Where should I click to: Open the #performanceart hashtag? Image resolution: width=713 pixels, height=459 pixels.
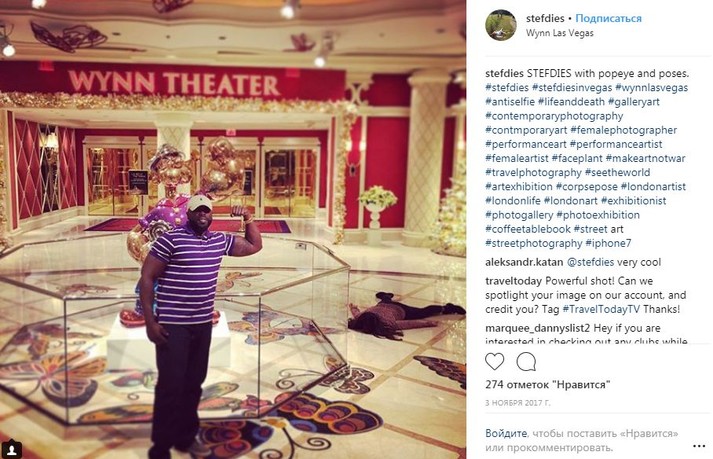[x=526, y=144]
